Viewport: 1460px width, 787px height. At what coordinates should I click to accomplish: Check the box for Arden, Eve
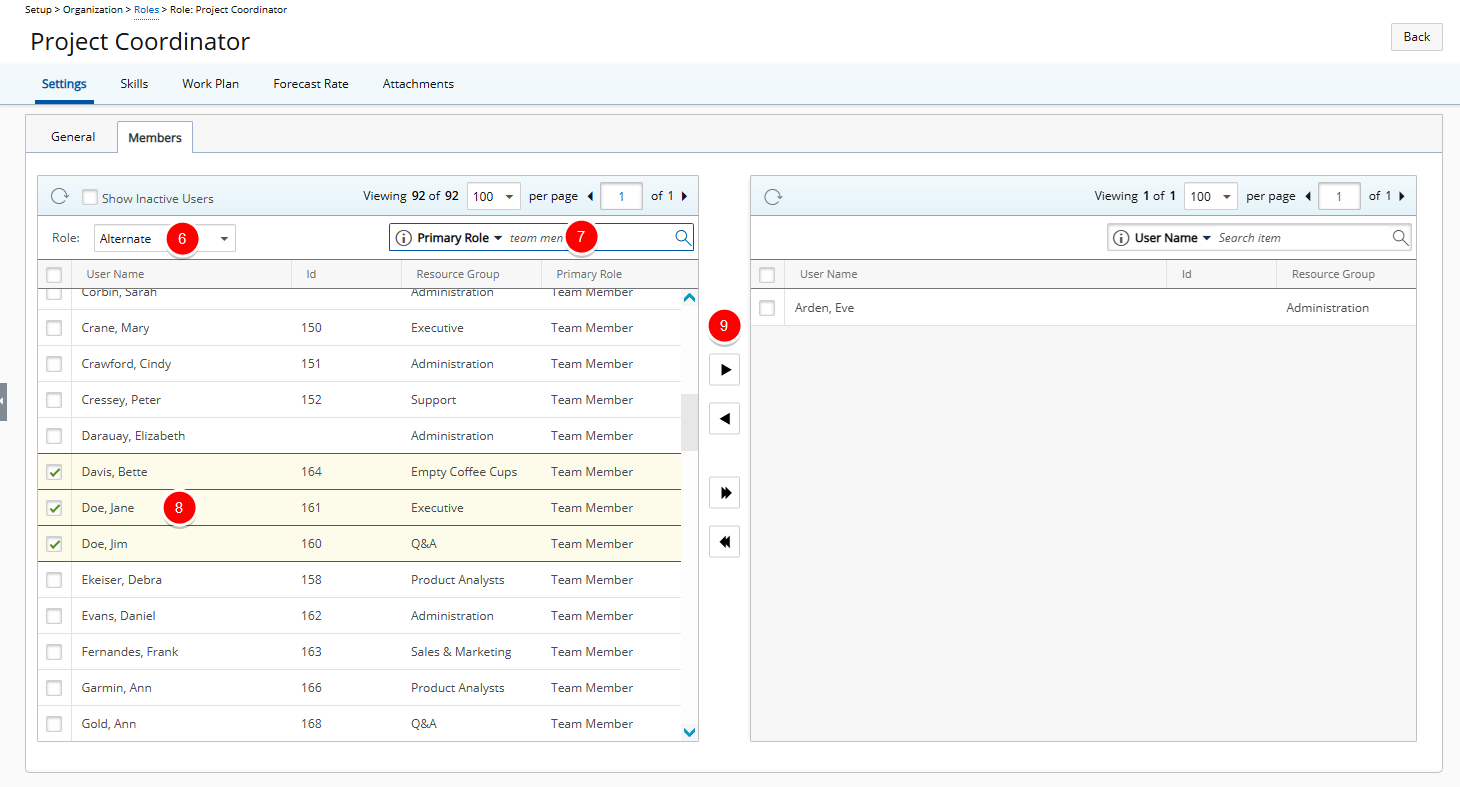[x=767, y=308]
